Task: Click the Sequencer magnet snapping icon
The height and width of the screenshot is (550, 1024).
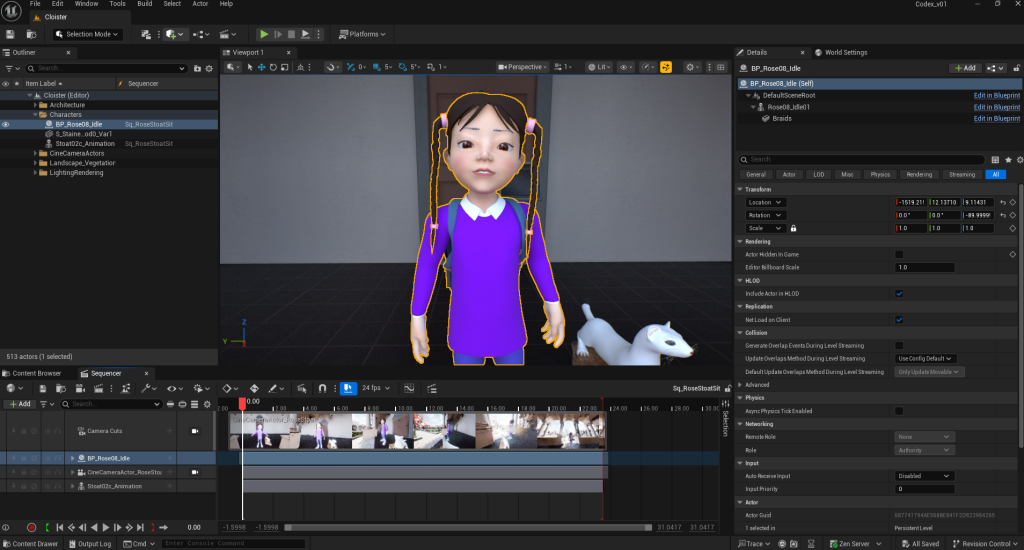Action: (322, 388)
